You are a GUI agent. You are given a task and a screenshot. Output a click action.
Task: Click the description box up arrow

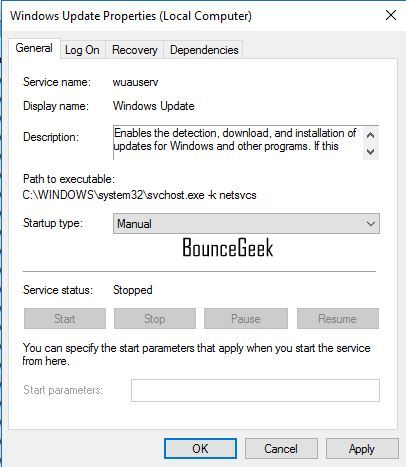(x=370, y=135)
